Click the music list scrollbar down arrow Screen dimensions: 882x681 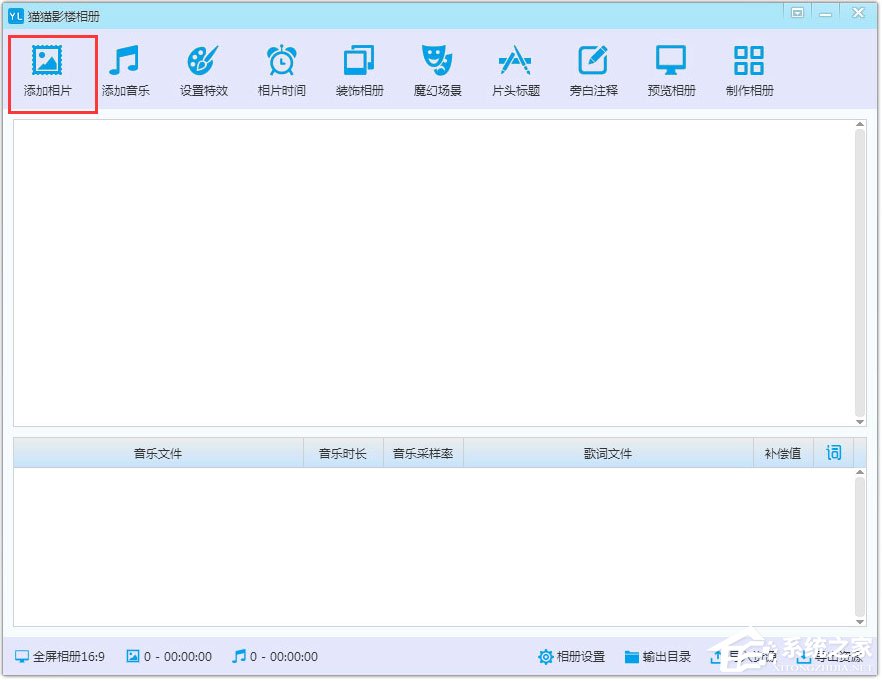click(x=860, y=621)
